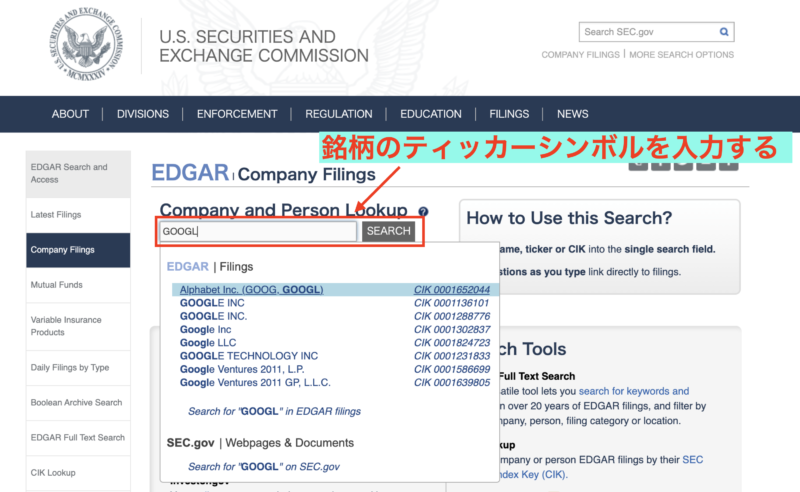Image resolution: width=800 pixels, height=492 pixels.
Task: Select EDGAR Search and Access in sidebar
Action: [x=78, y=174]
